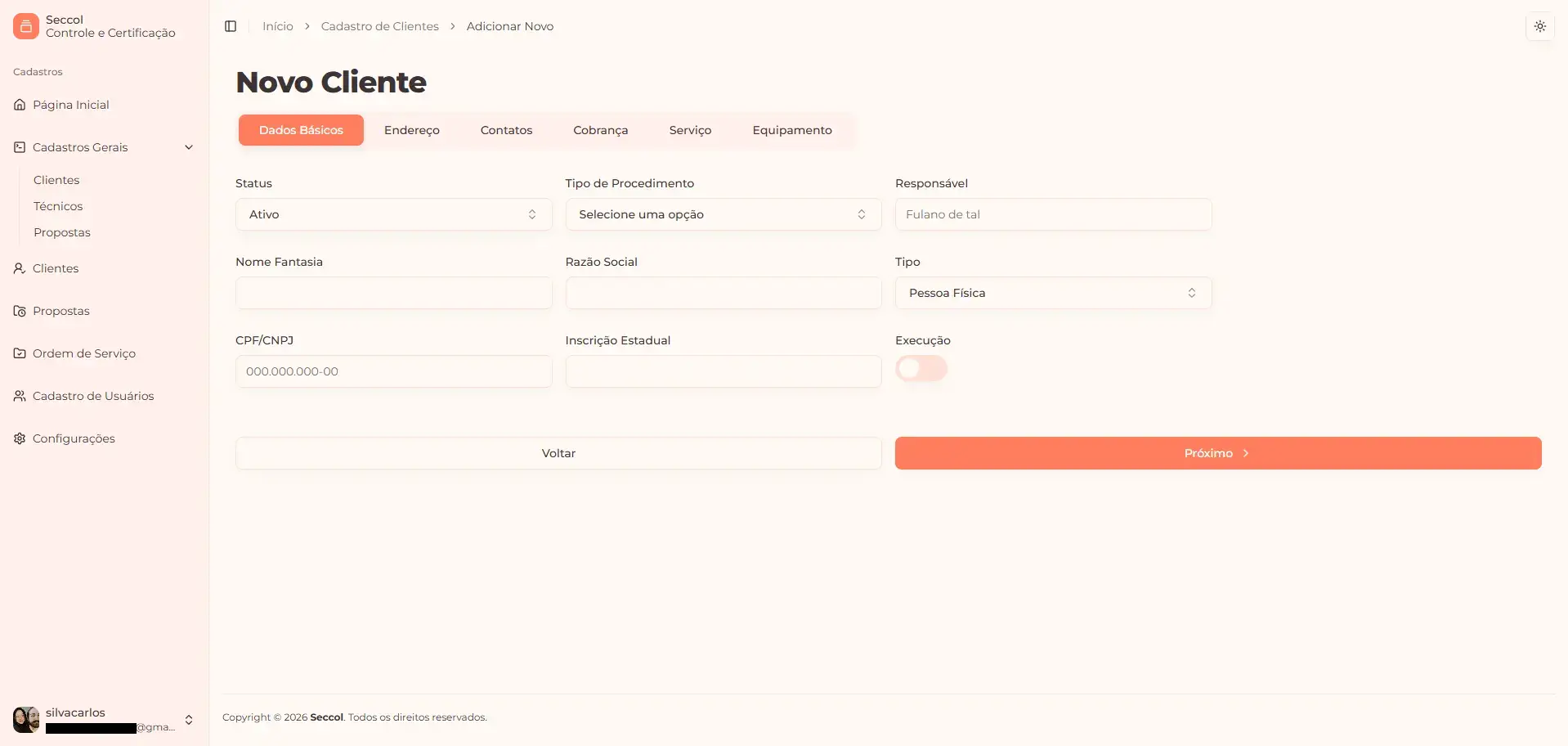Click the Próximo button
The height and width of the screenshot is (746, 1568).
point(1217,452)
